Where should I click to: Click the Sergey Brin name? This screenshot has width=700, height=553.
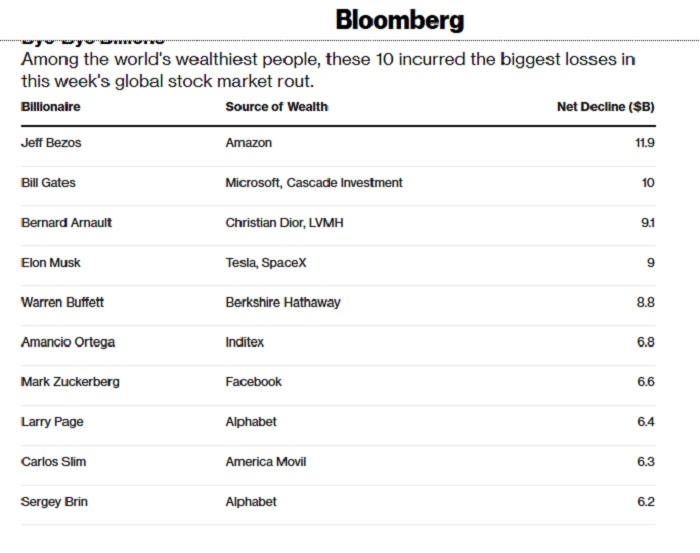pos(54,502)
